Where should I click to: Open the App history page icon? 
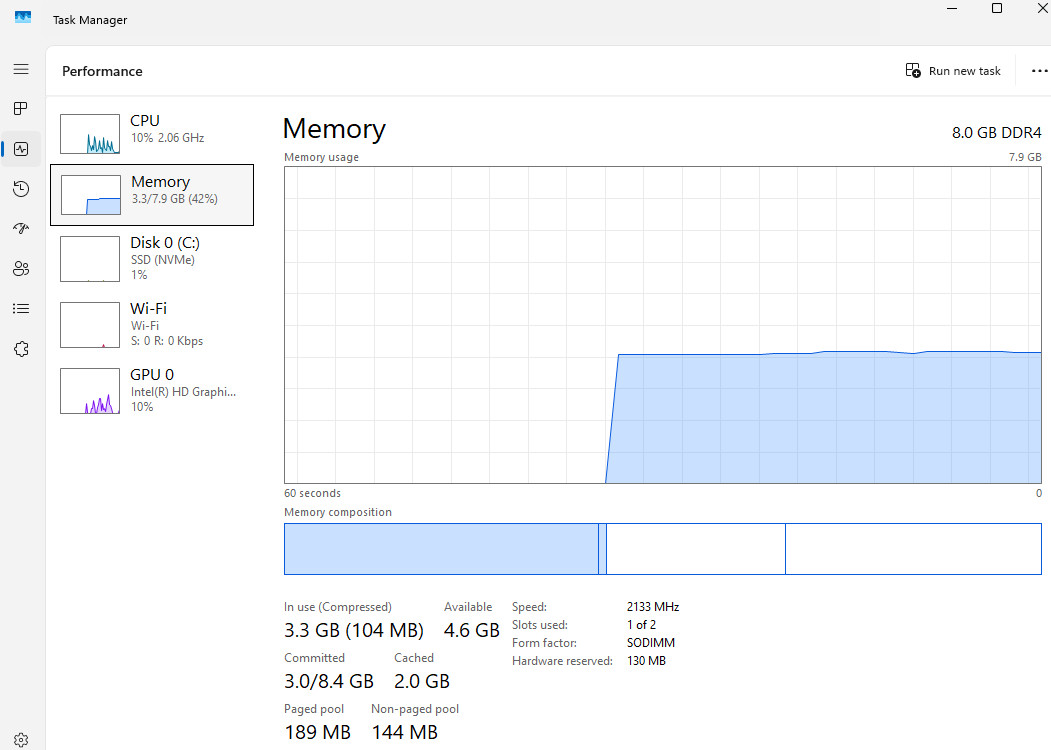[x=21, y=189]
